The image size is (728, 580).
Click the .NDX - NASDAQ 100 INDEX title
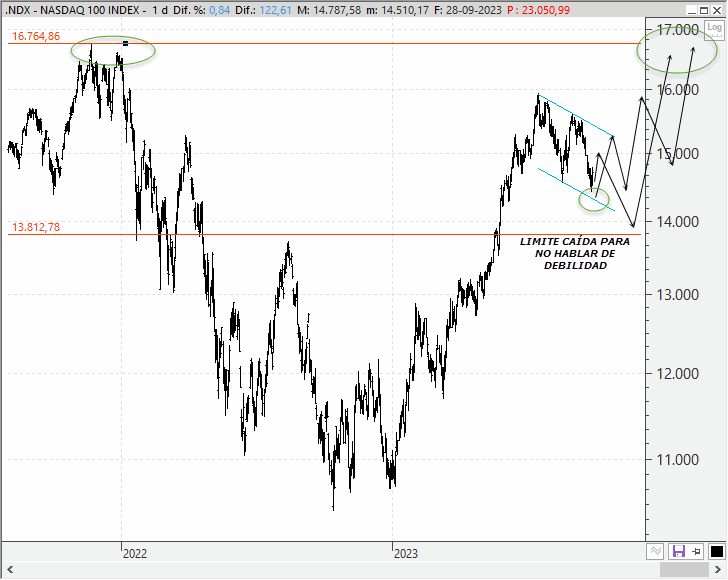point(72,10)
